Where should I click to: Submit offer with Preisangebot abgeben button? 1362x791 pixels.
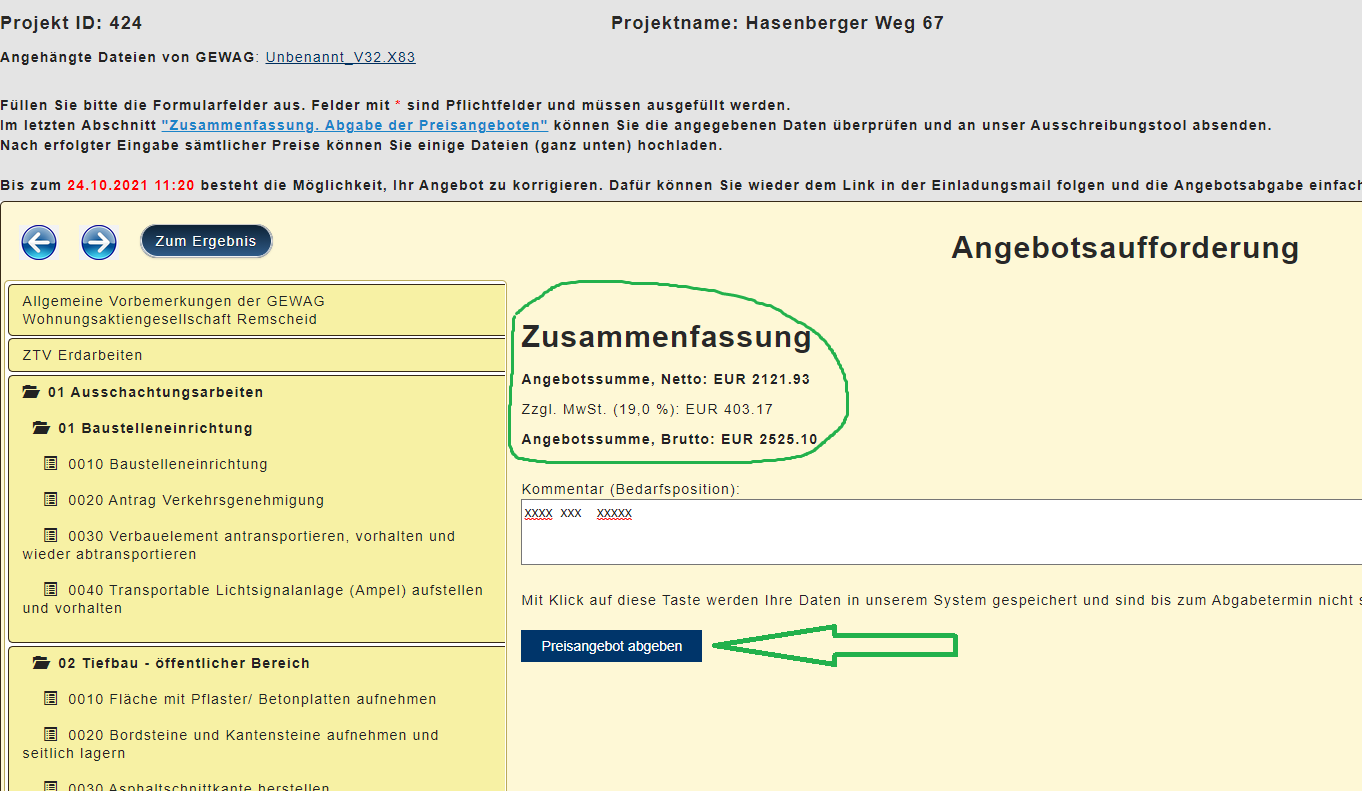point(611,646)
